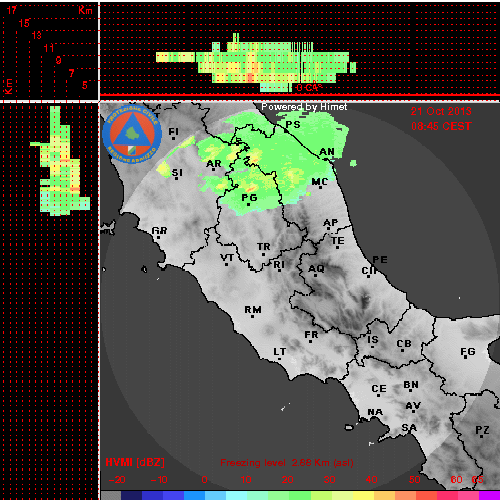Screen dimensions: 500x500
Task: Click the CB city label on map
Action: coord(404,344)
